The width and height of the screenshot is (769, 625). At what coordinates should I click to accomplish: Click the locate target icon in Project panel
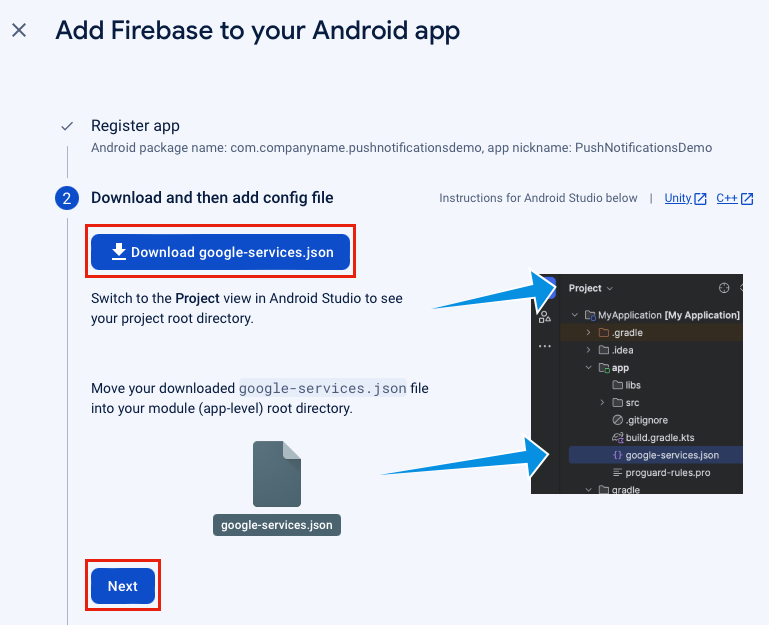click(724, 288)
